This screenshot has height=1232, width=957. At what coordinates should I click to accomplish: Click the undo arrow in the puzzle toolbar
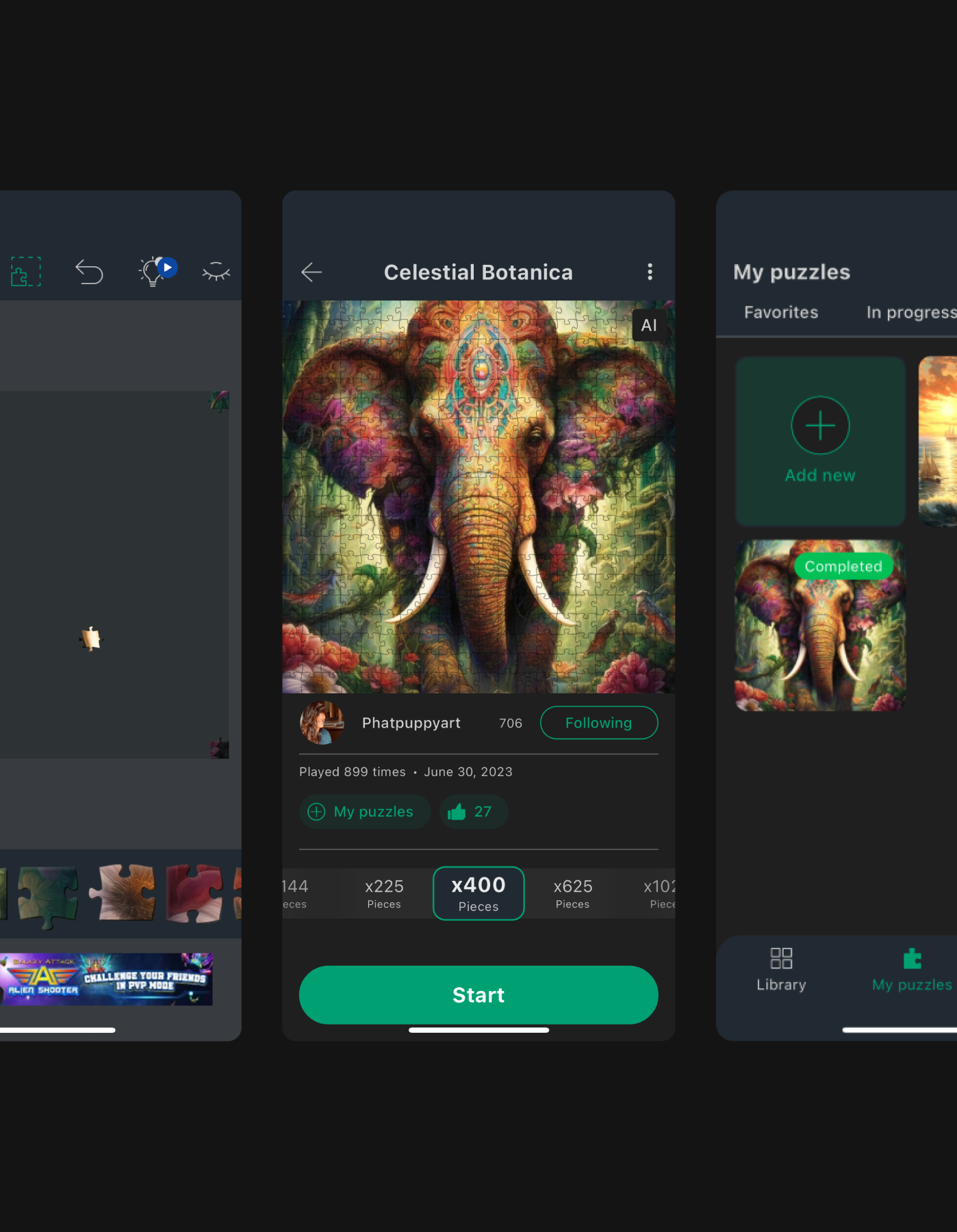pyautogui.click(x=89, y=272)
